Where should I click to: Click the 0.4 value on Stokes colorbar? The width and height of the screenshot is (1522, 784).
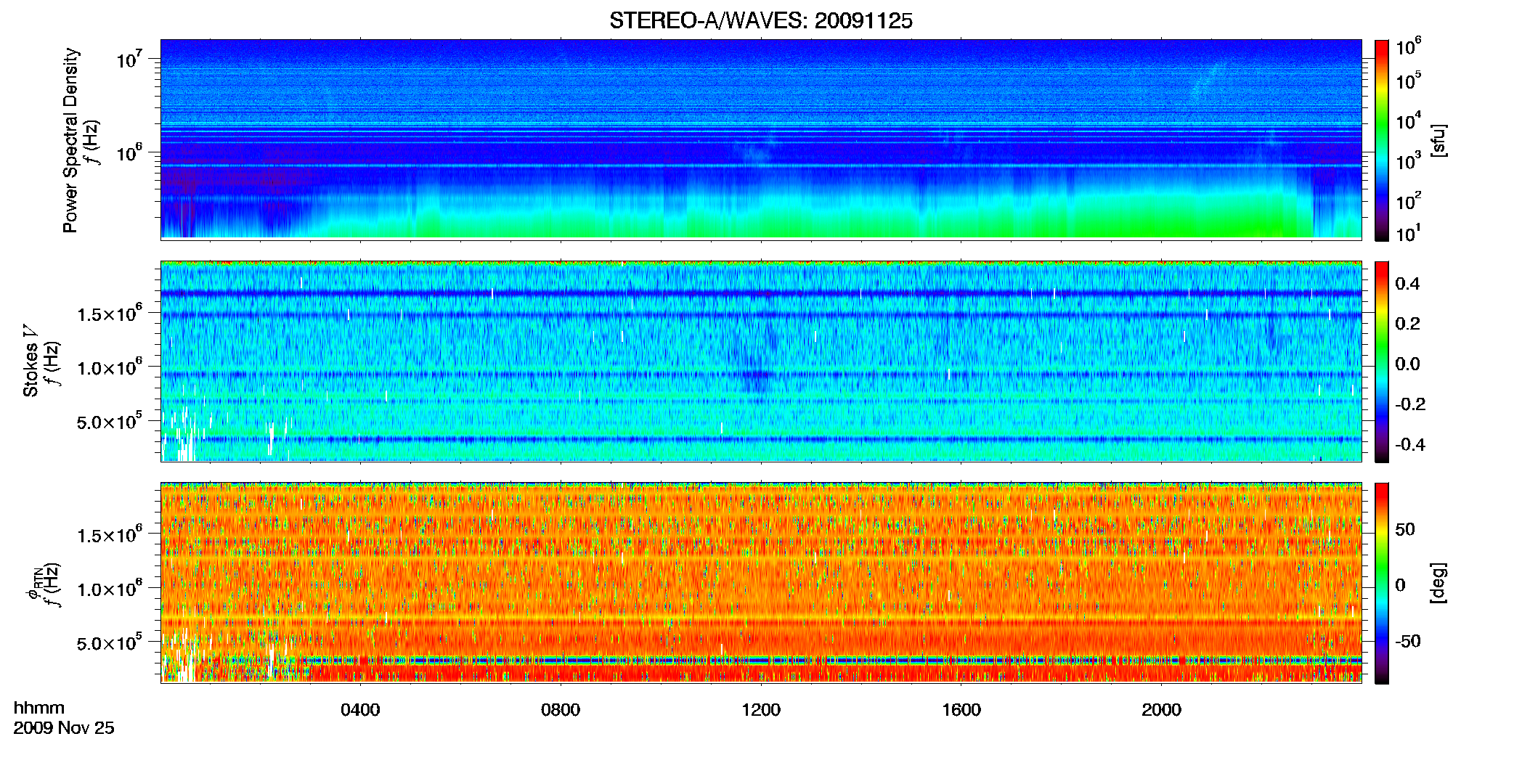[1407, 284]
